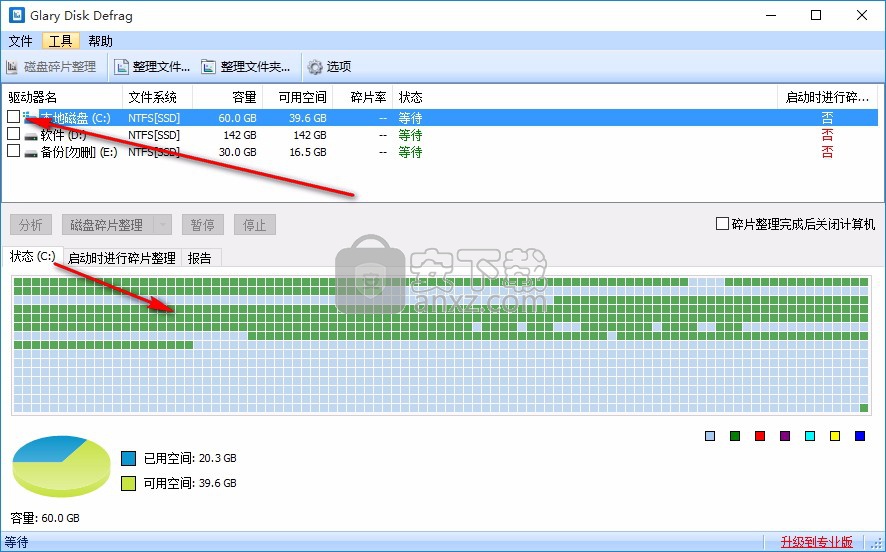886x552 pixels.
Task: Select the 软件 (D:) drive row name
Action: (x=63, y=136)
